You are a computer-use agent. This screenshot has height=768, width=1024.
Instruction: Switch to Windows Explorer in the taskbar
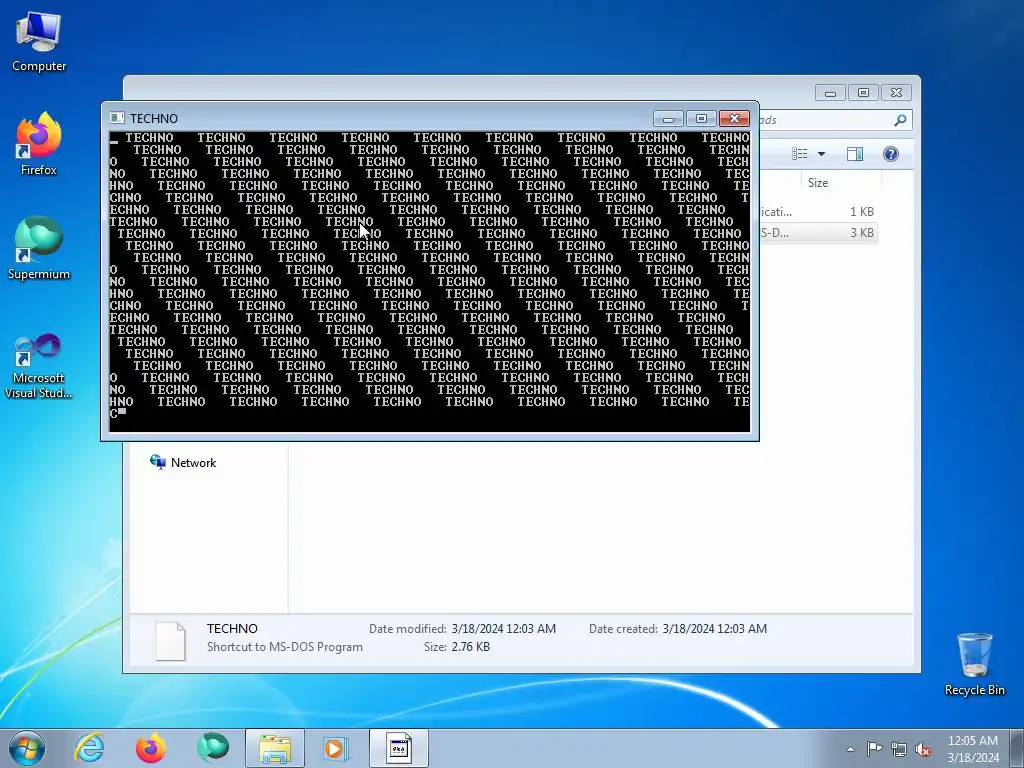pyautogui.click(x=275, y=748)
